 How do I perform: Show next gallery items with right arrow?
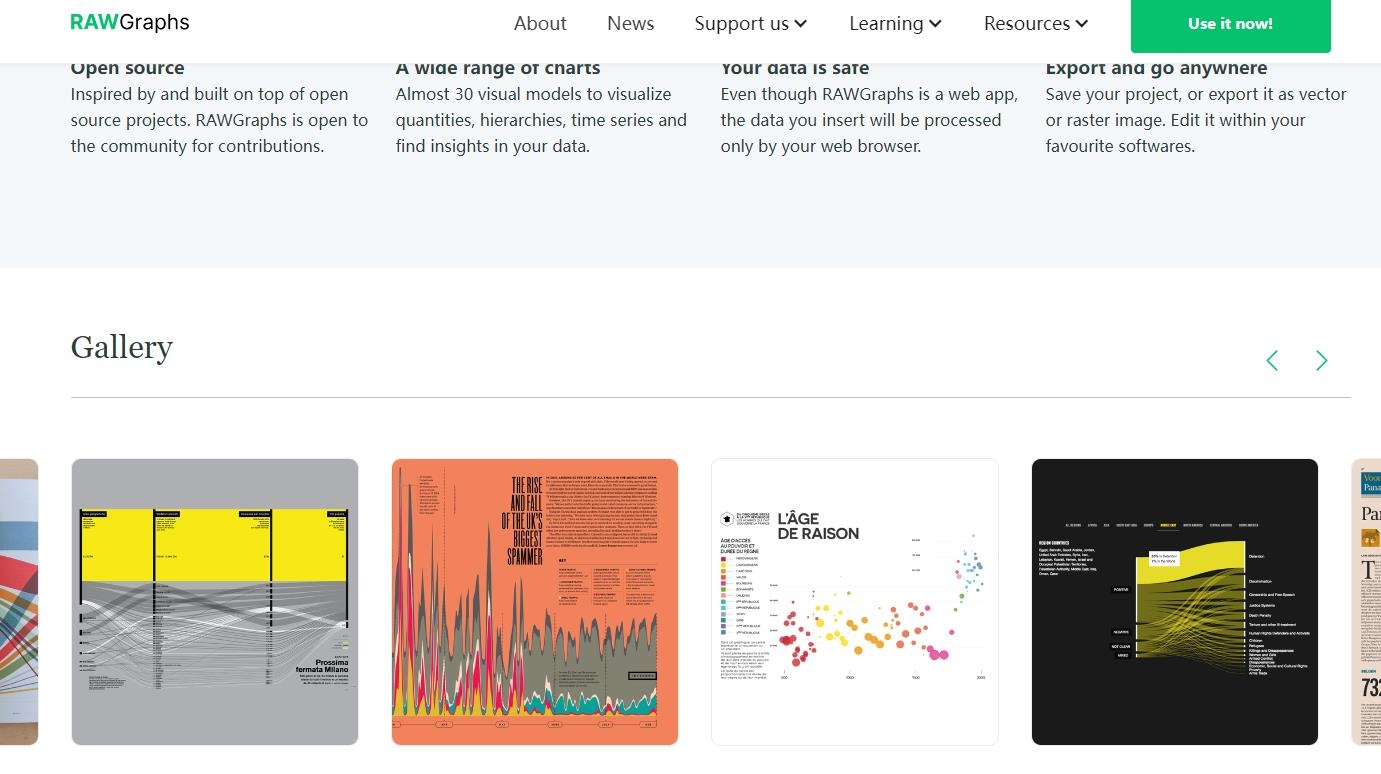1322,360
